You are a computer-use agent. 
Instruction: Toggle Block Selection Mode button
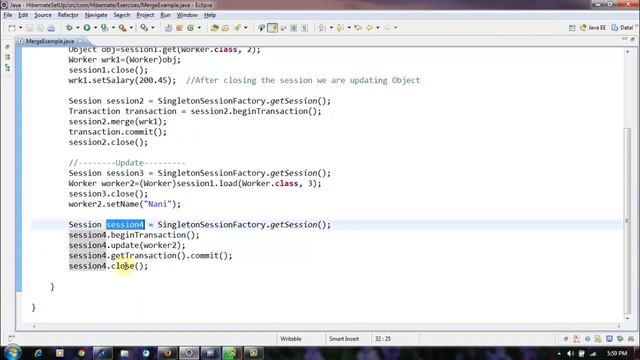click(x=294, y=28)
